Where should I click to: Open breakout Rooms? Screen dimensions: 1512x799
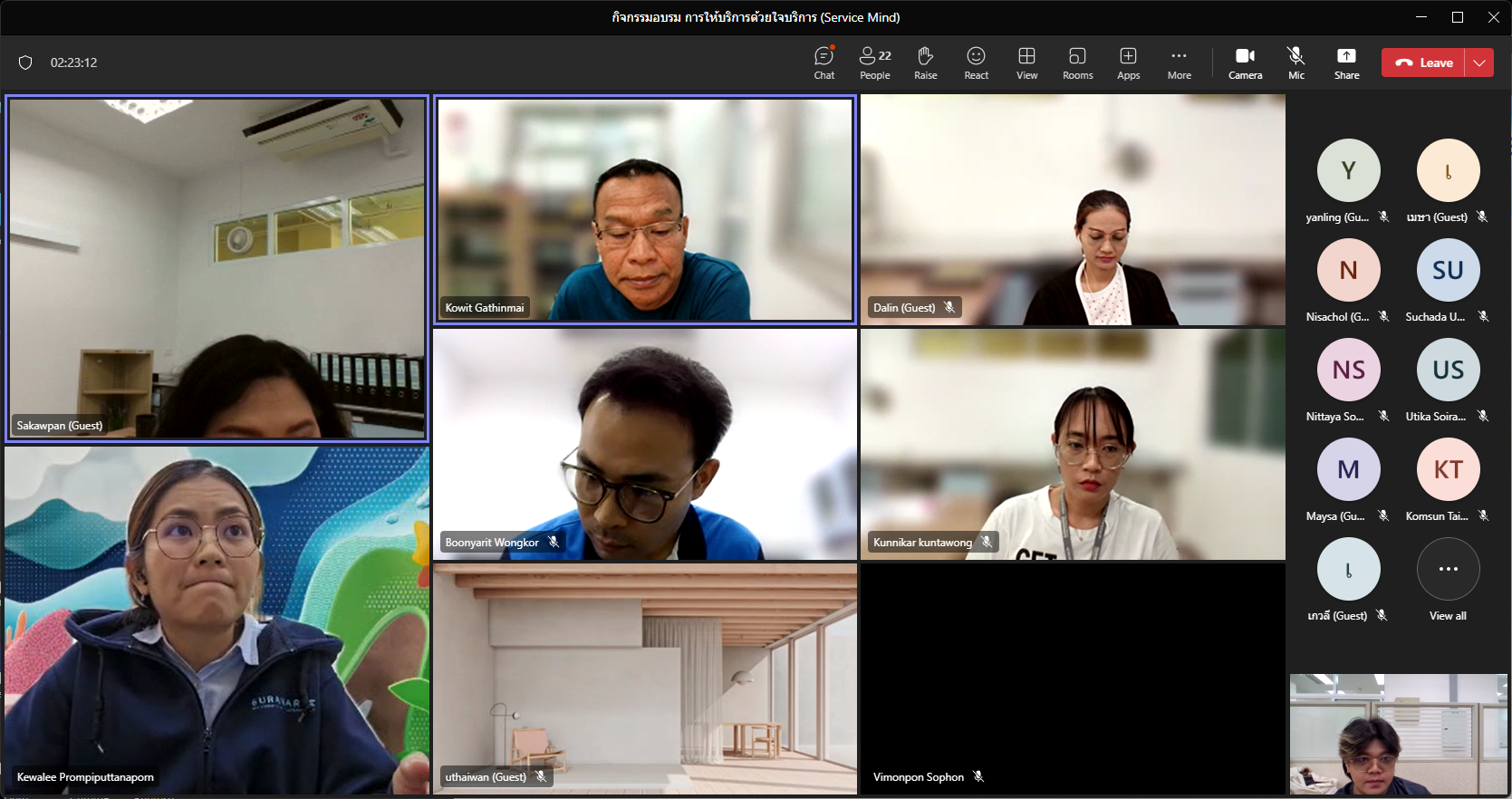click(1077, 63)
